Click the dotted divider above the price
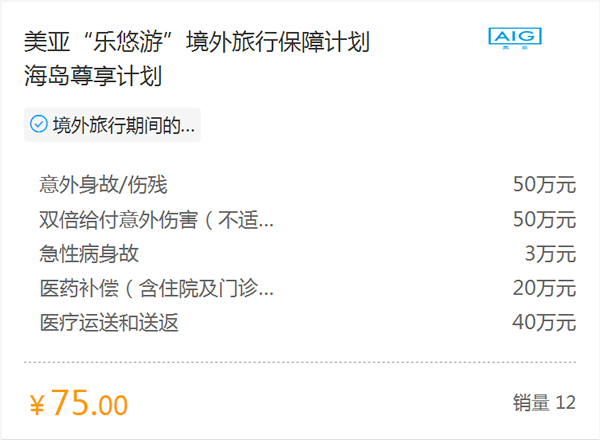 [x=300, y=362]
